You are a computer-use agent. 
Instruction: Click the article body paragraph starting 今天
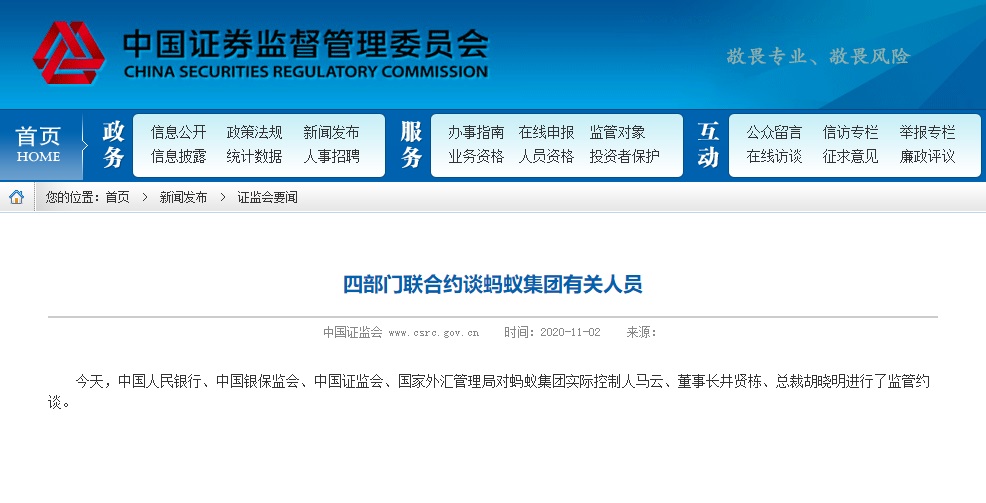tap(489, 391)
